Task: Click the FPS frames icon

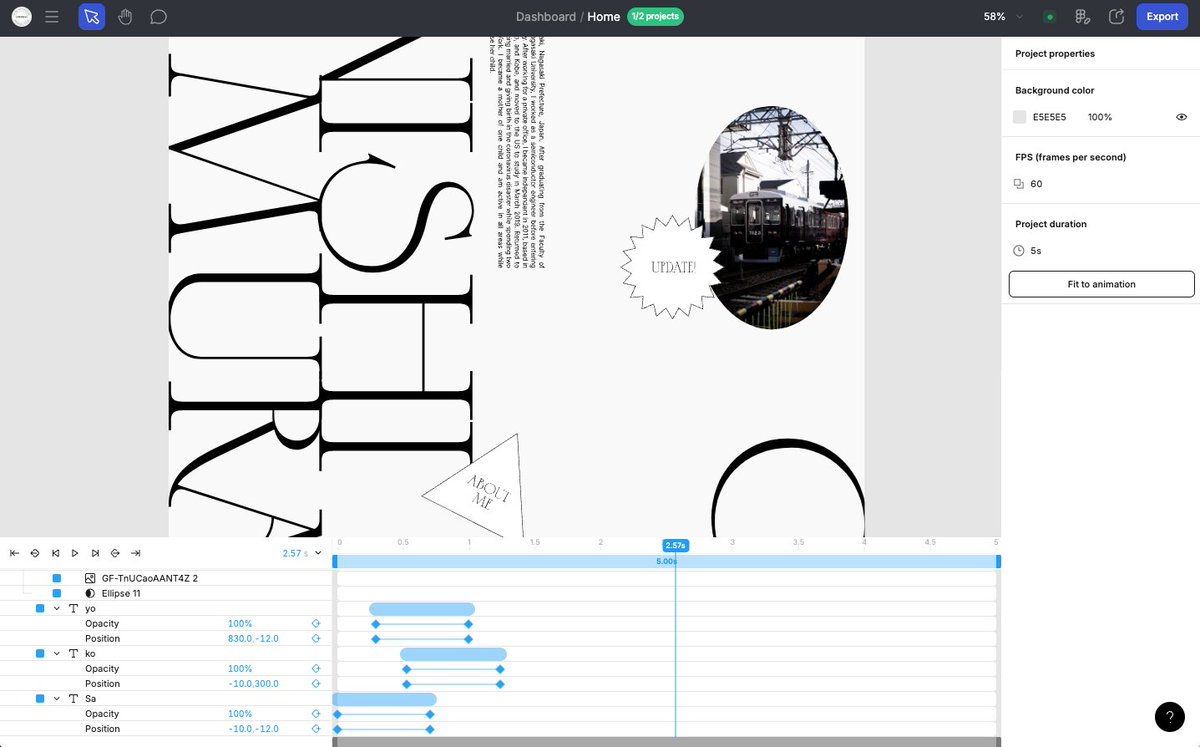Action: click(x=1019, y=184)
